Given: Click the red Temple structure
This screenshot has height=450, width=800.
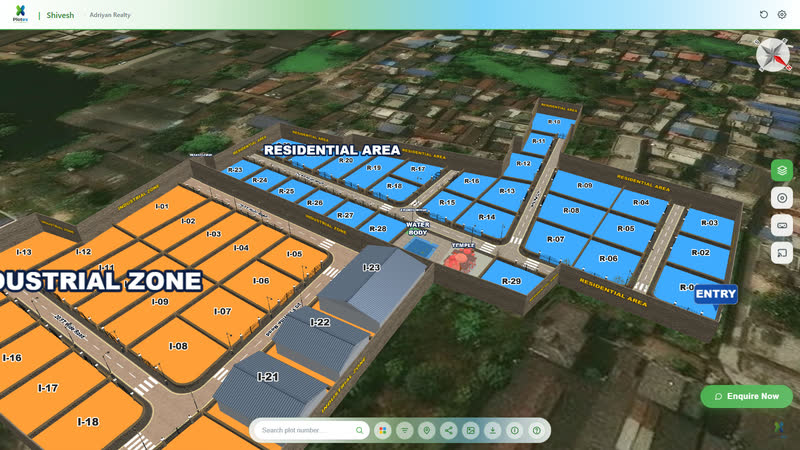Looking at the screenshot, I should [x=461, y=259].
